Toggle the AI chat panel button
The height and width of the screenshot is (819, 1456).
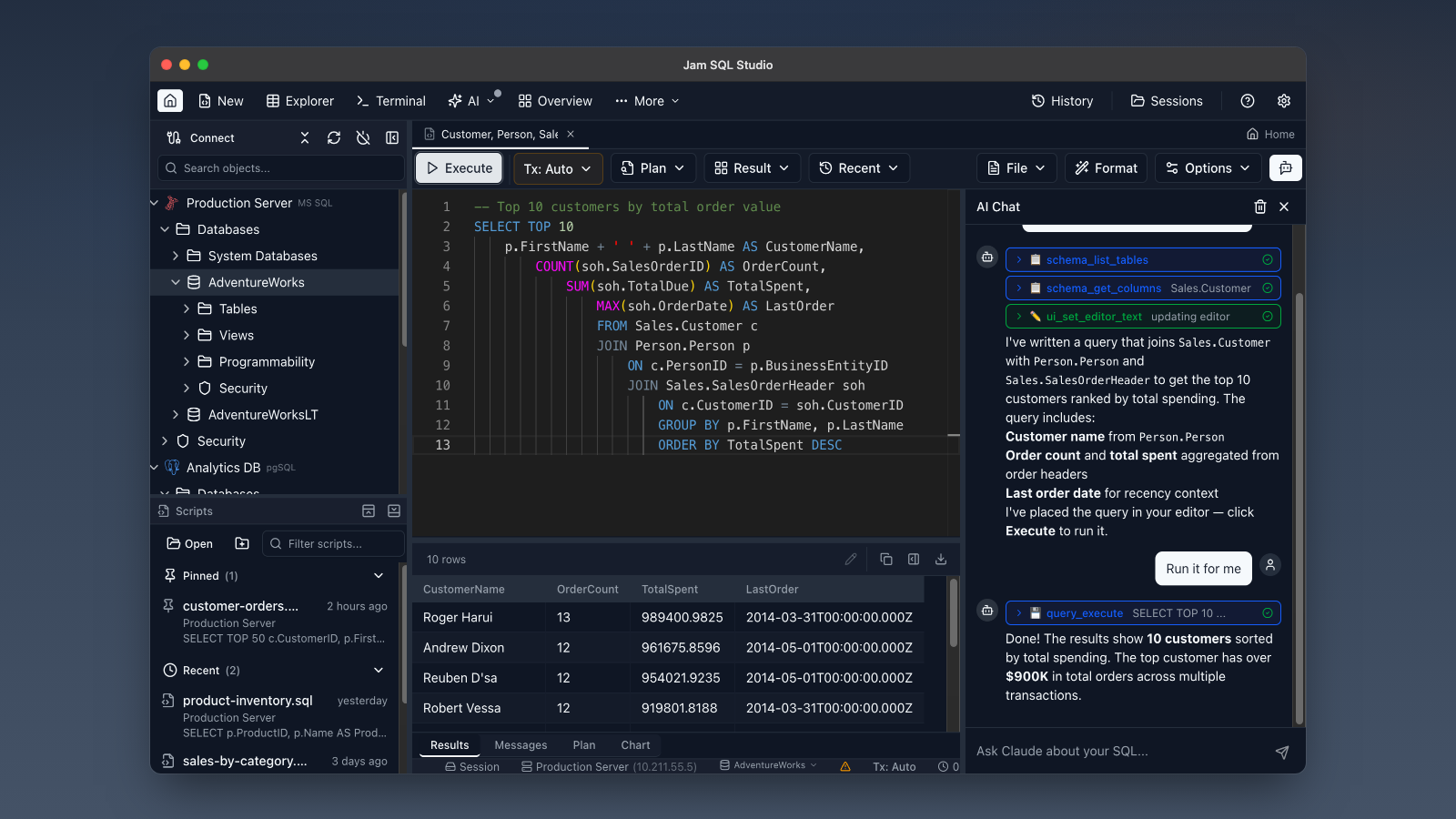click(x=1285, y=168)
